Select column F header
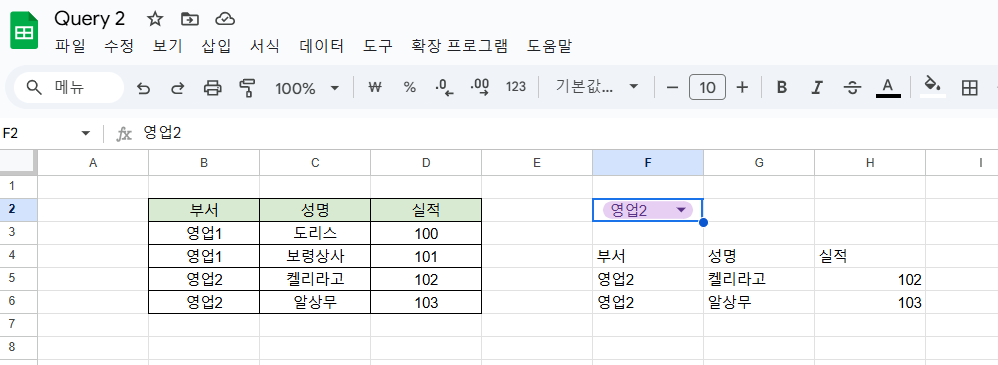This screenshot has width=998, height=365. click(648, 162)
